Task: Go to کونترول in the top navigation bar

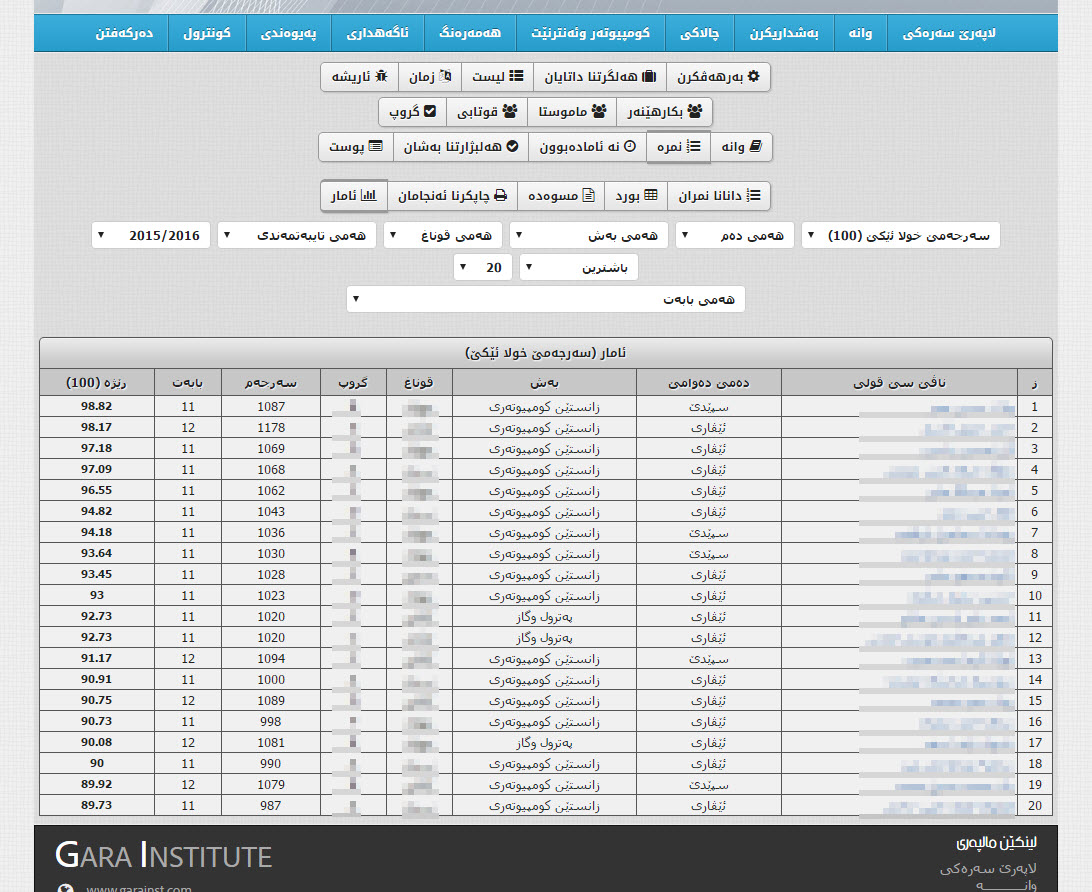Action: 207,34
